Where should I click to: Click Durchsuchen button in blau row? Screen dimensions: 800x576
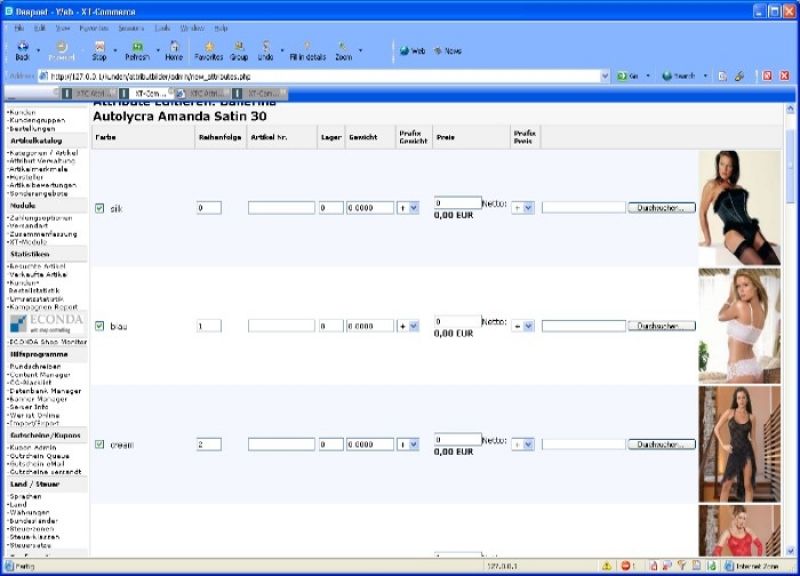coord(662,325)
